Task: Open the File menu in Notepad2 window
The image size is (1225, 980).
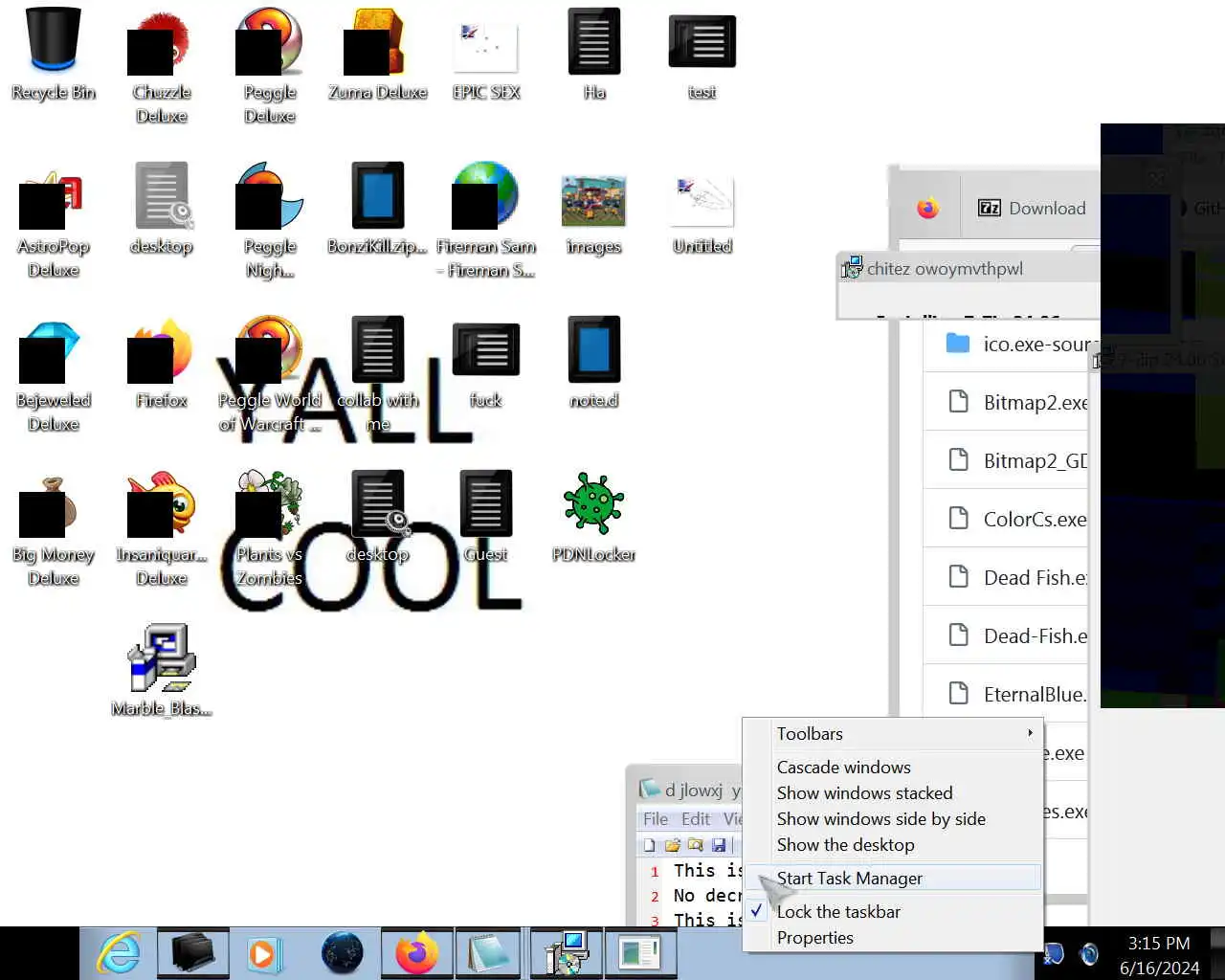Action: click(x=656, y=819)
